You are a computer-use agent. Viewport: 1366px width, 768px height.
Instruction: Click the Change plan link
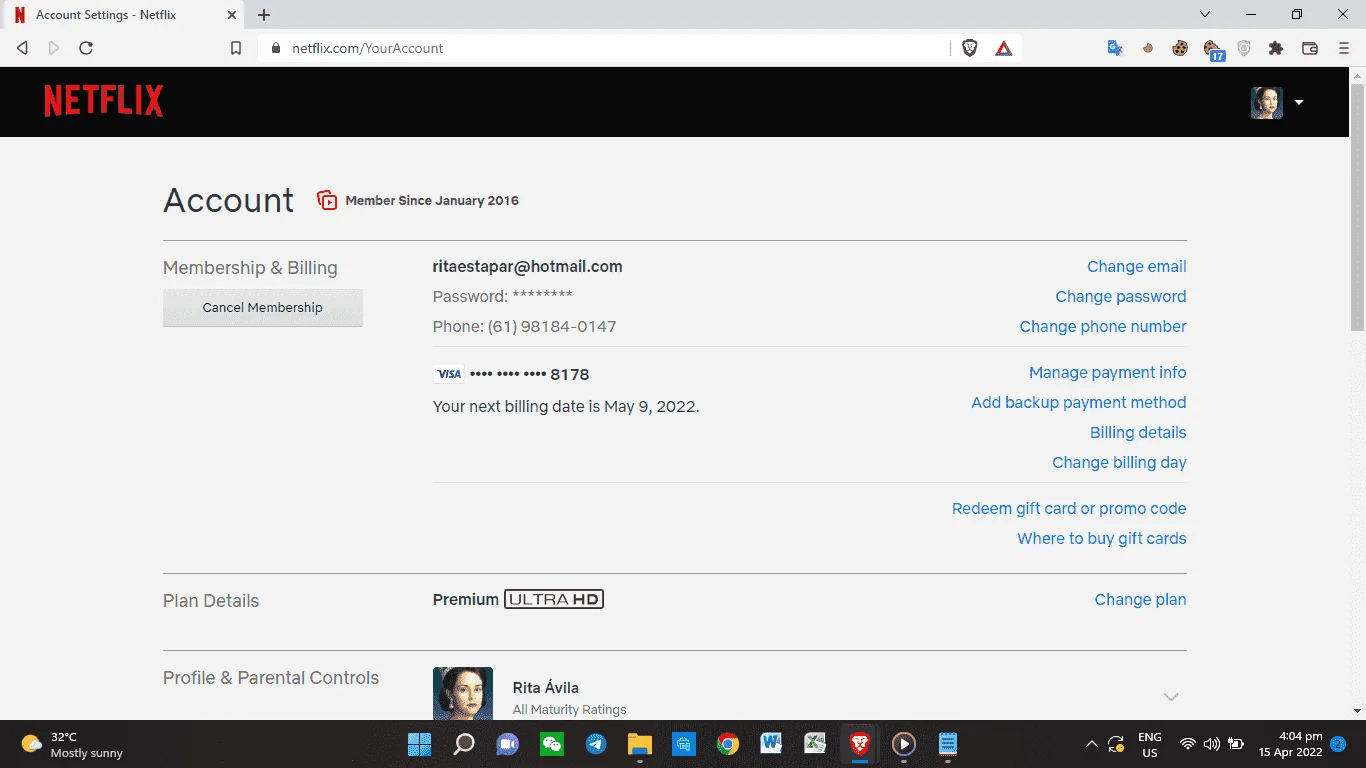coord(1140,599)
